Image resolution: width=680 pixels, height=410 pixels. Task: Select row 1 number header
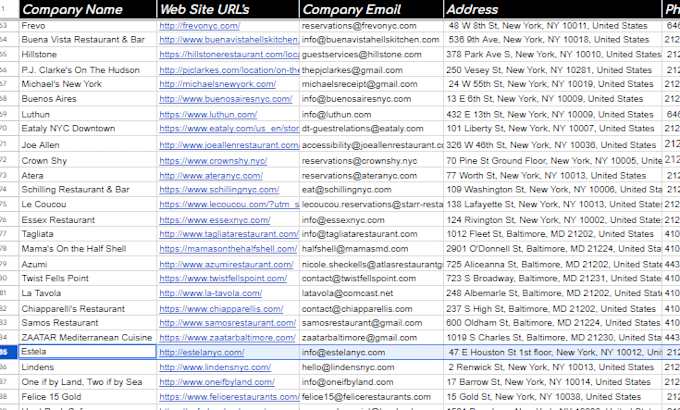tap(9, 9)
